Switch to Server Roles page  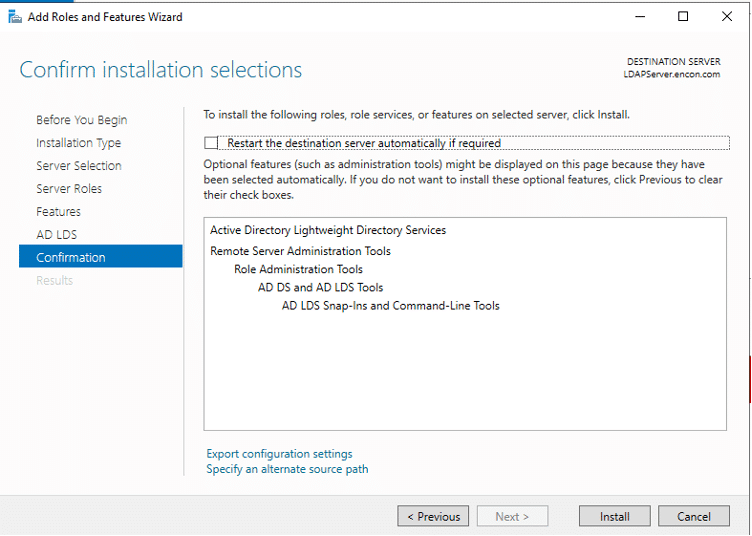pyautogui.click(x=69, y=189)
